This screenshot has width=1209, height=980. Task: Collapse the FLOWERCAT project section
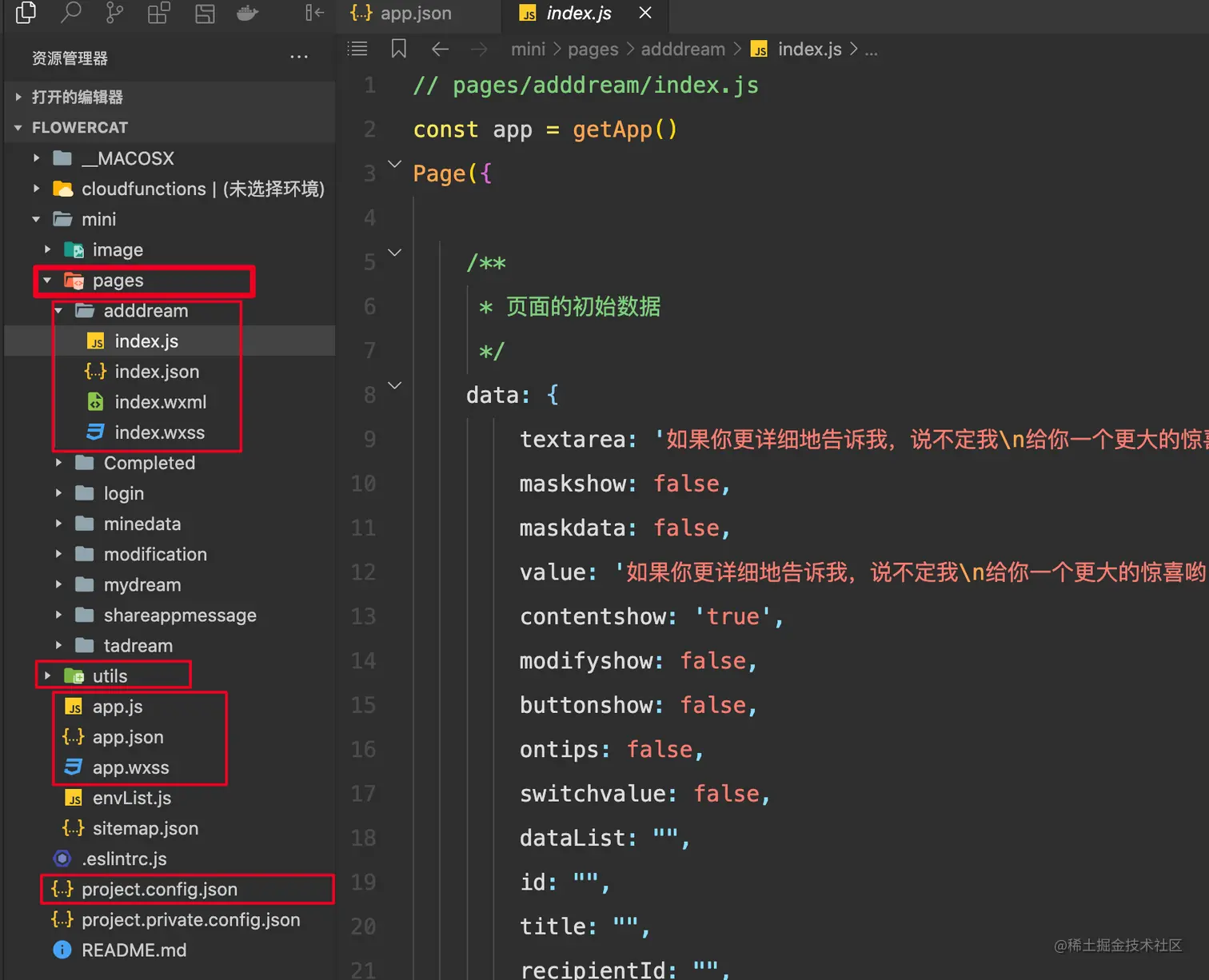pos(170,128)
